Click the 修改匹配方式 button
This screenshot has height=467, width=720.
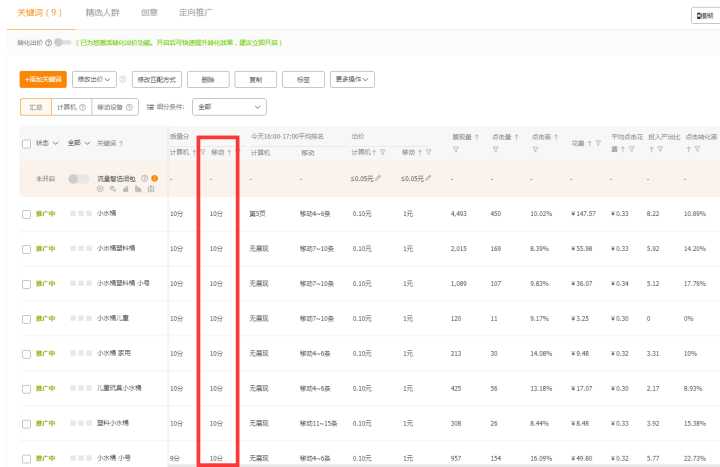point(157,79)
